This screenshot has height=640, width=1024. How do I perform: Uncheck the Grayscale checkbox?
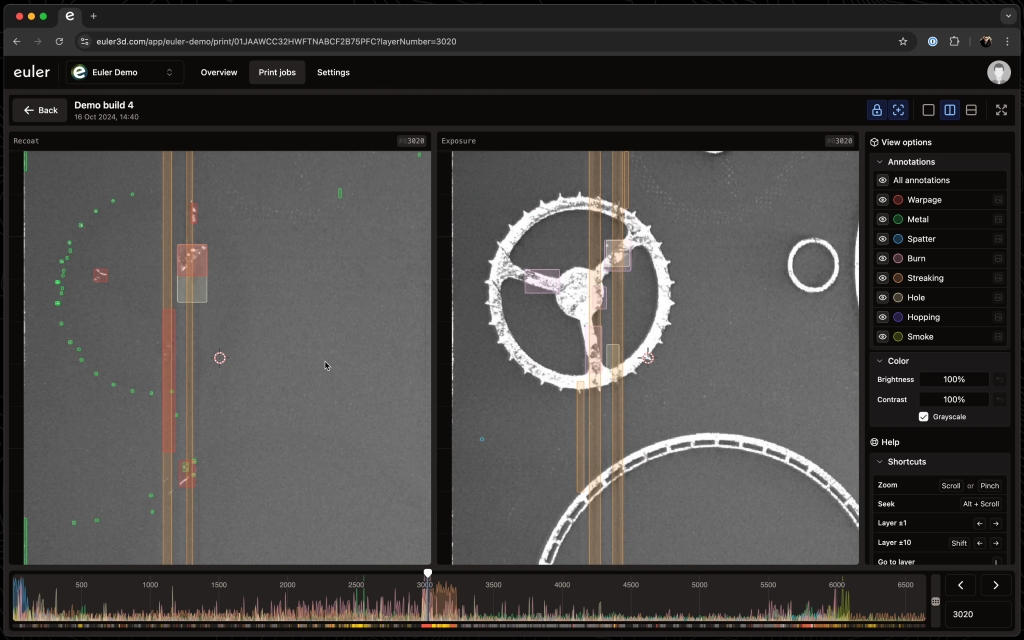(x=923, y=417)
